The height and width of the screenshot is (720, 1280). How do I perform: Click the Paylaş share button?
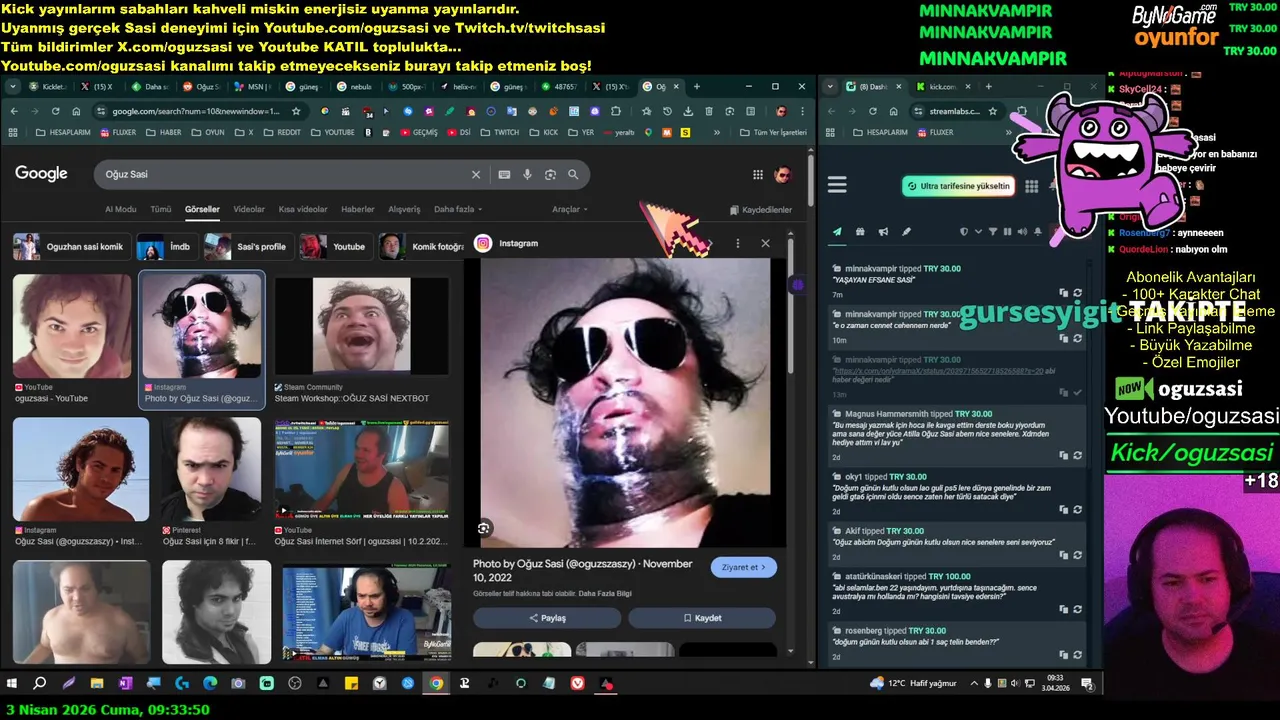click(x=547, y=618)
